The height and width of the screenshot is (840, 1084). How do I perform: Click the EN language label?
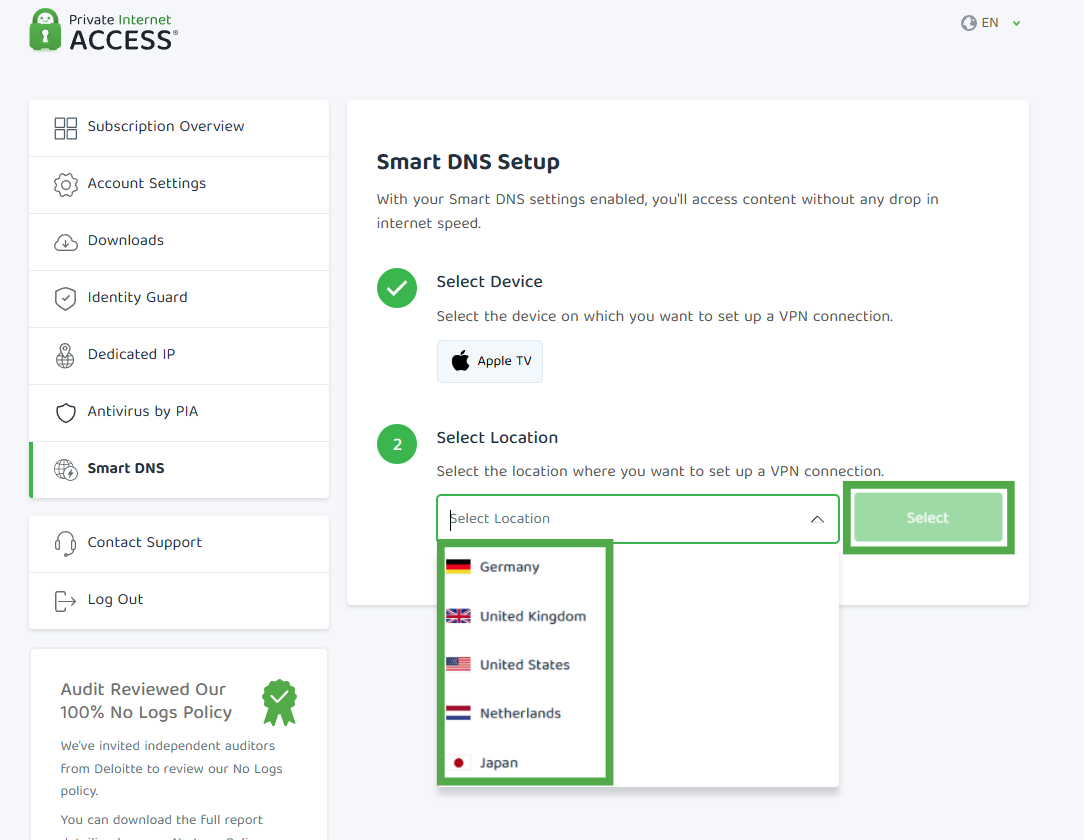[990, 23]
